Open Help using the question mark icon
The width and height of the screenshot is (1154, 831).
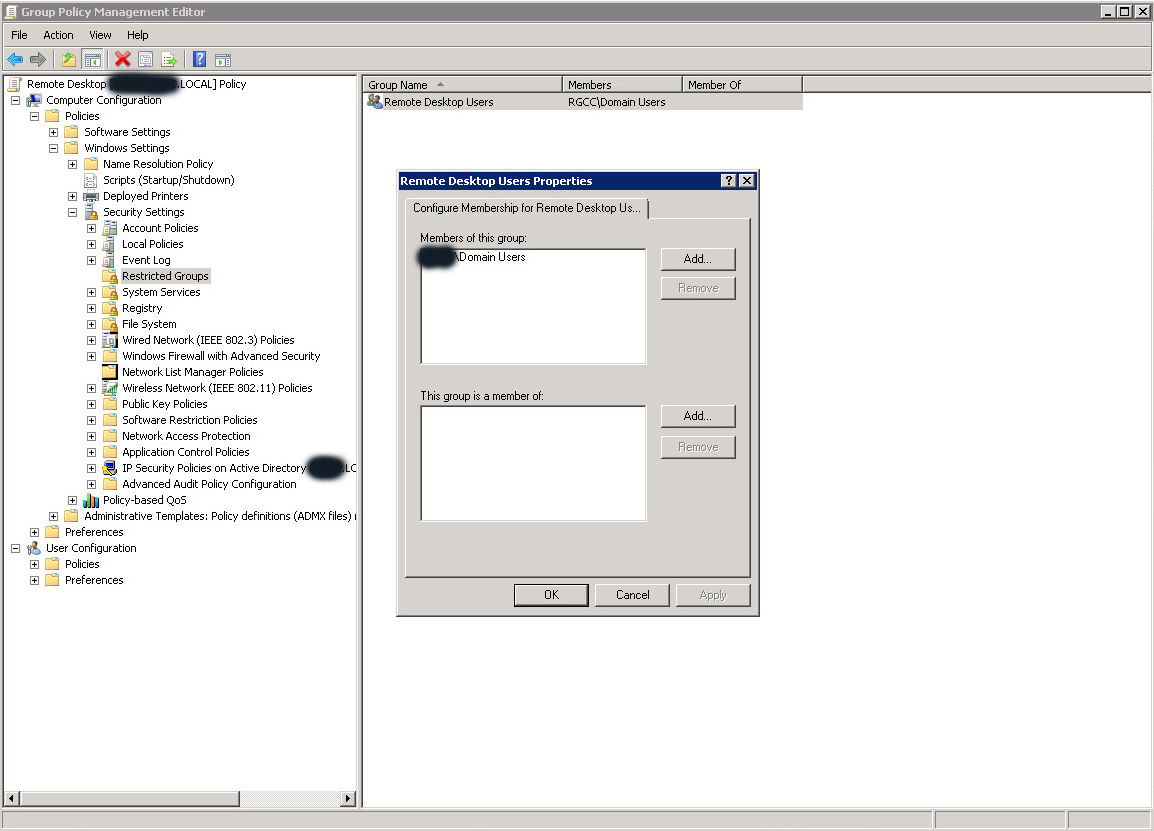tap(197, 59)
